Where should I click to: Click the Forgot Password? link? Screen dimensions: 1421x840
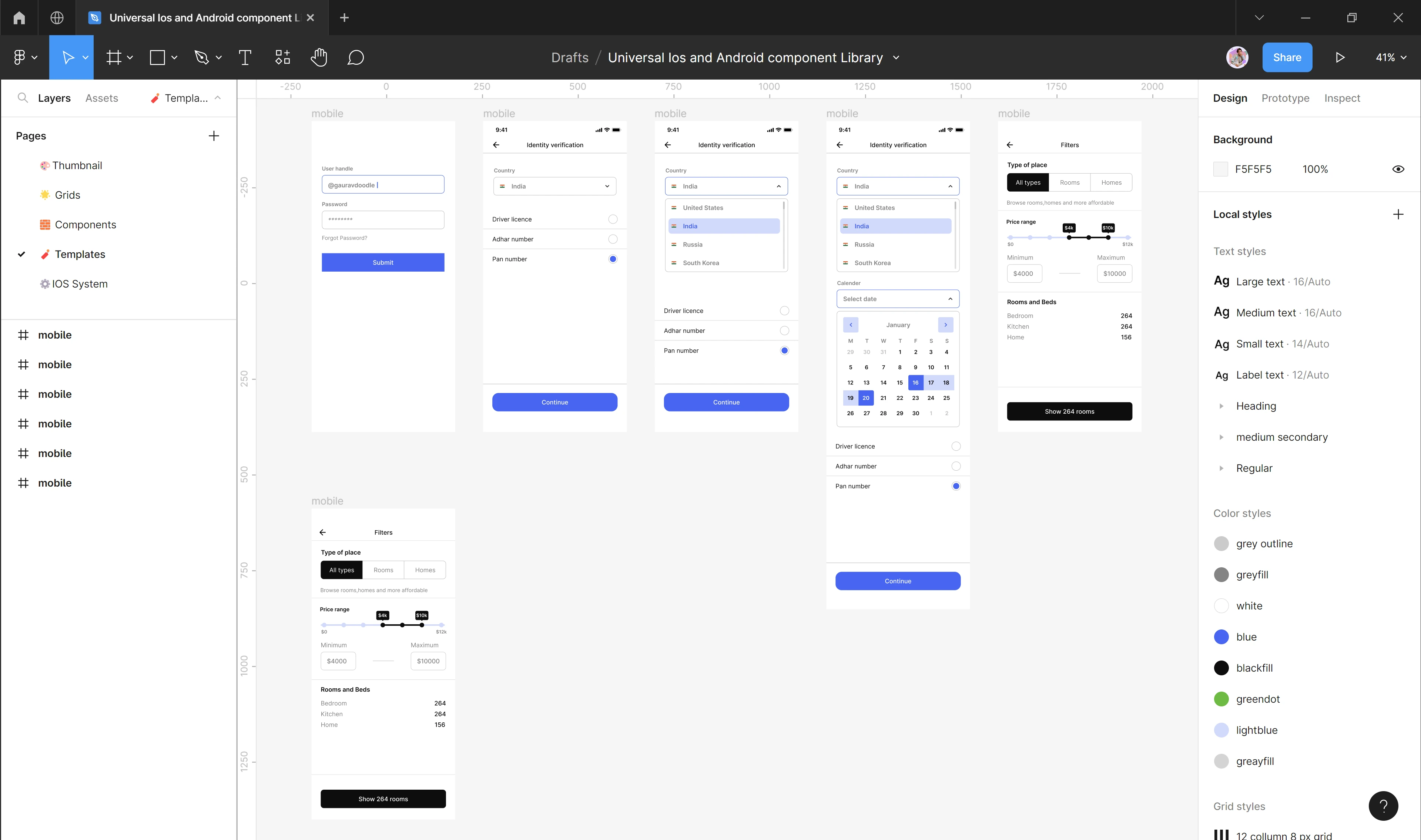coord(344,238)
